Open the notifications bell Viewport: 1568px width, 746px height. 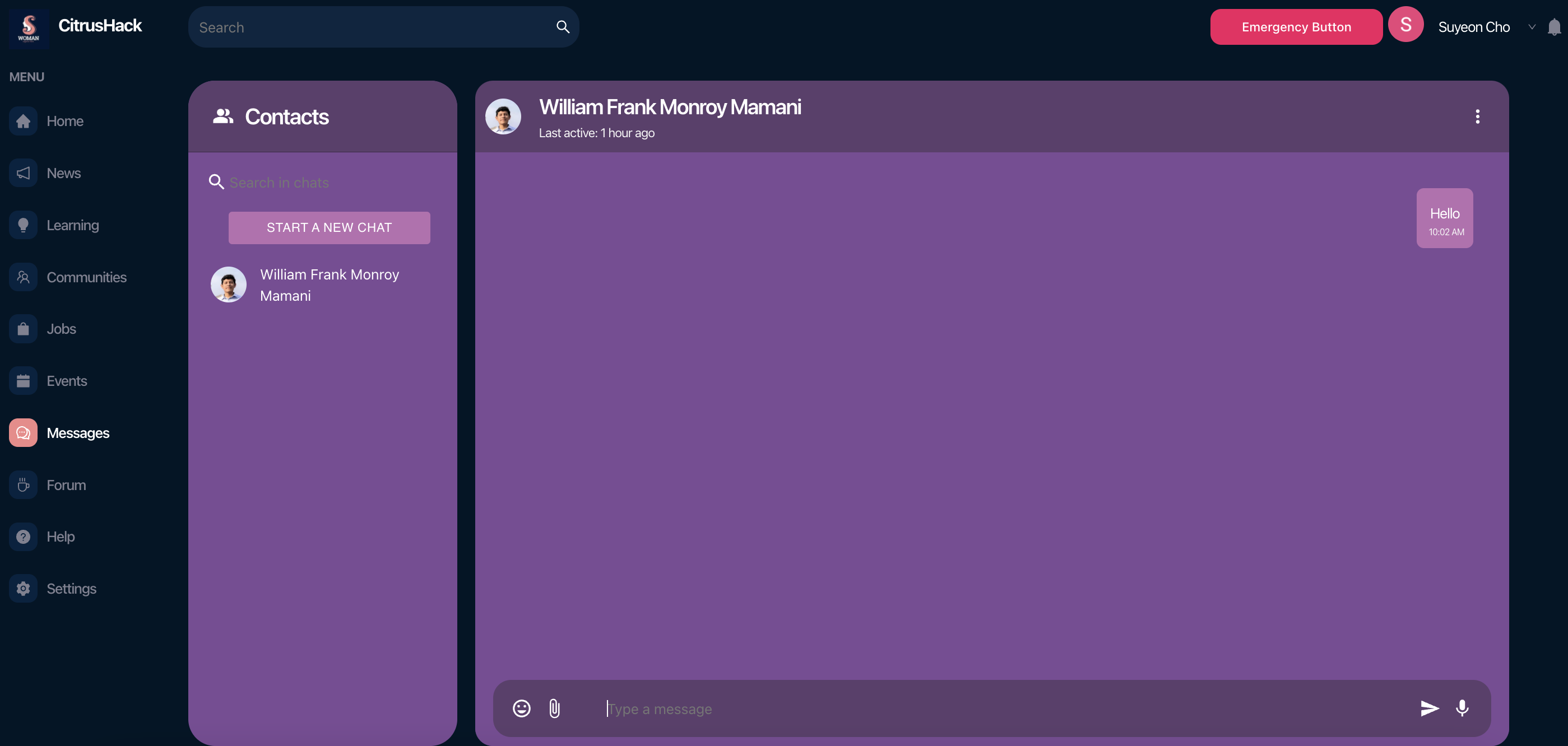pos(1553,27)
